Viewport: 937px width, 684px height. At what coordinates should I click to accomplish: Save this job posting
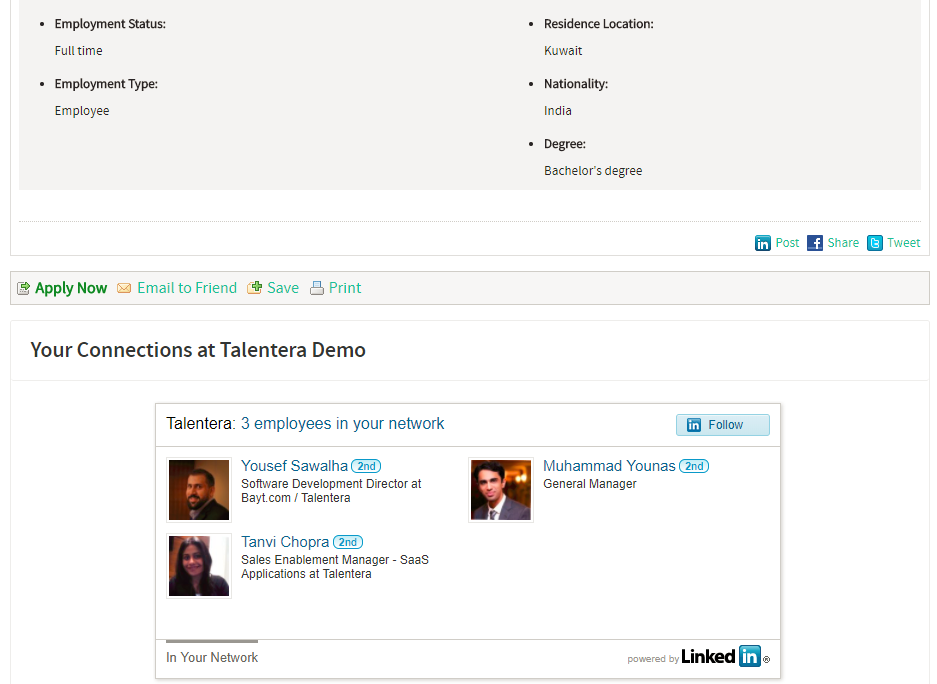click(x=283, y=288)
